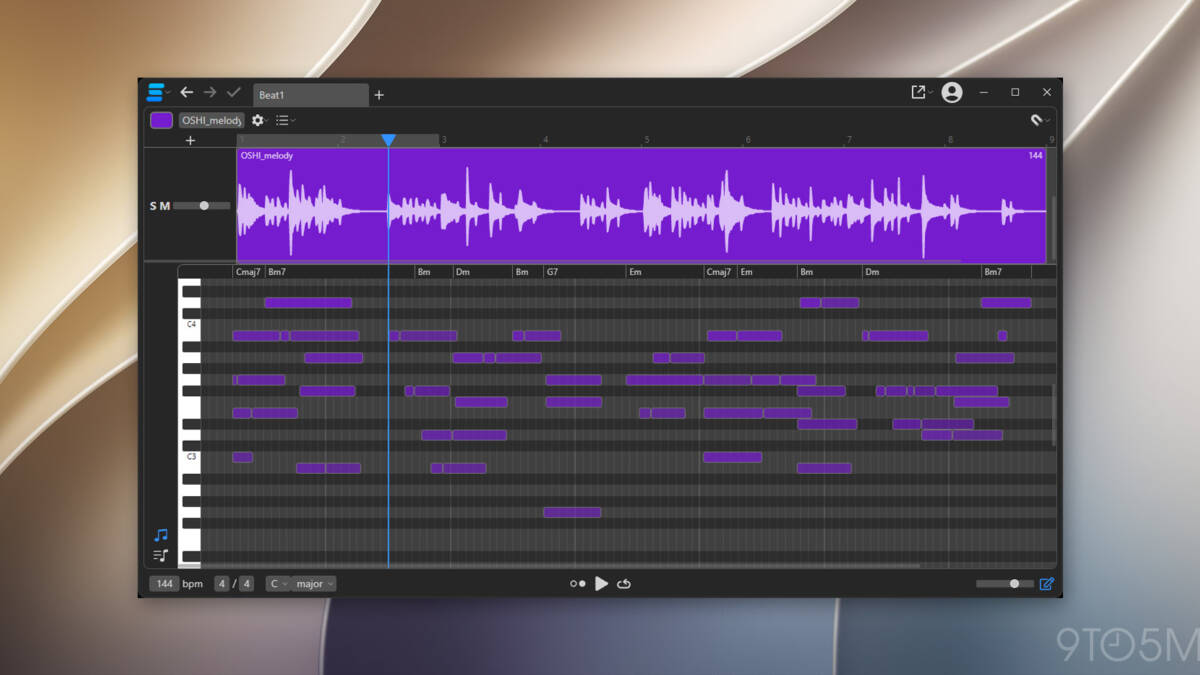
Task: Add a new project tab
Action: 379,95
